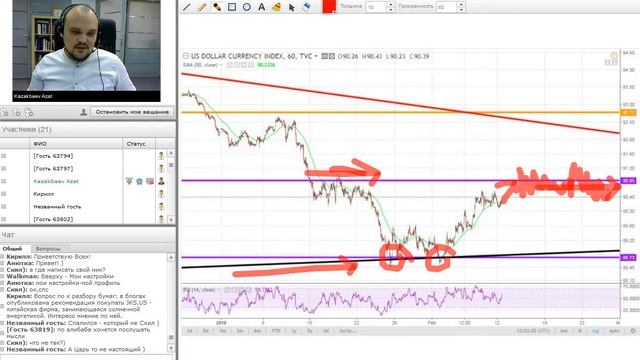Click the Kazakbaev Azat webcam video
This screenshot has height=360, width=640.
(86, 51)
